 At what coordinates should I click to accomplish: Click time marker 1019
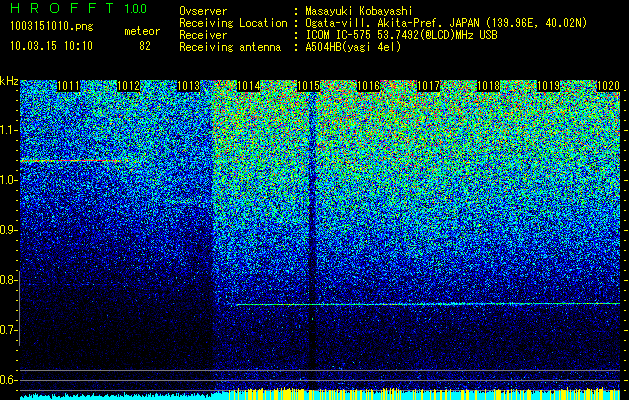pyautogui.click(x=548, y=86)
